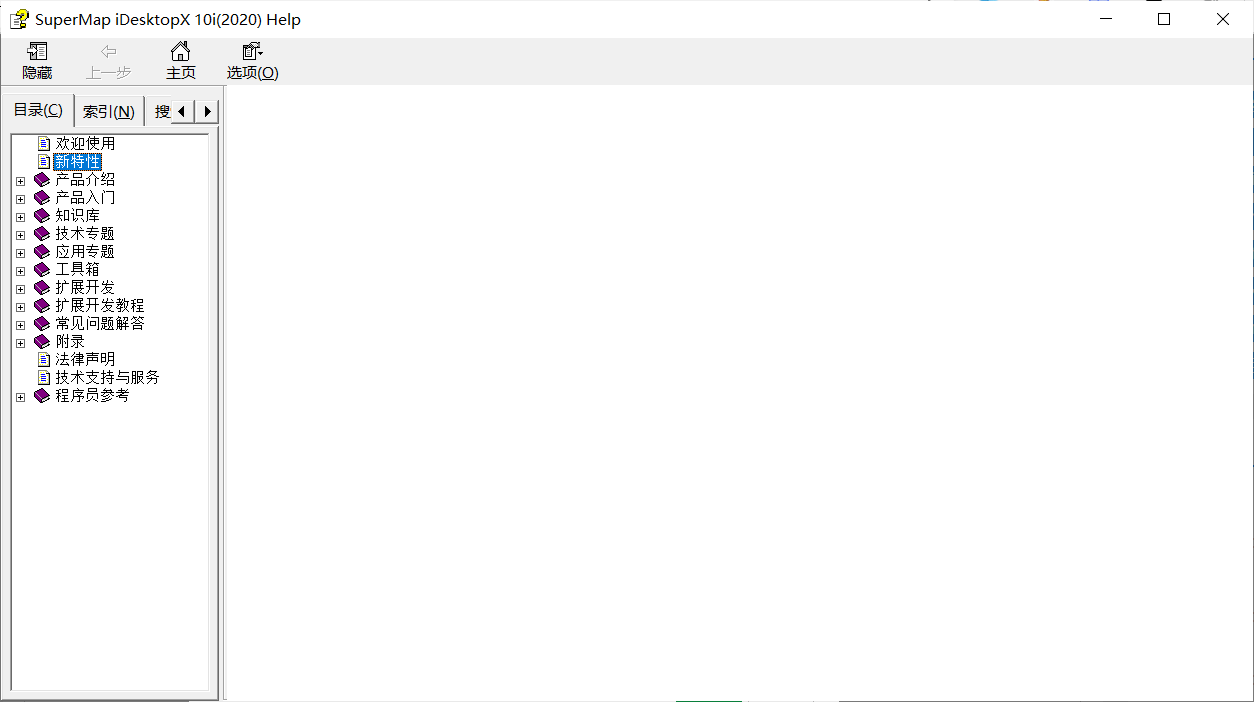Expand the 工具箱 tree node
The width and height of the screenshot is (1254, 702).
click(20, 271)
